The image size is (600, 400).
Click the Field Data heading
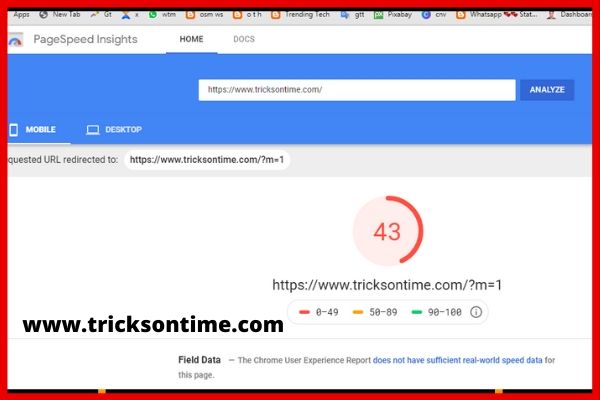199,360
